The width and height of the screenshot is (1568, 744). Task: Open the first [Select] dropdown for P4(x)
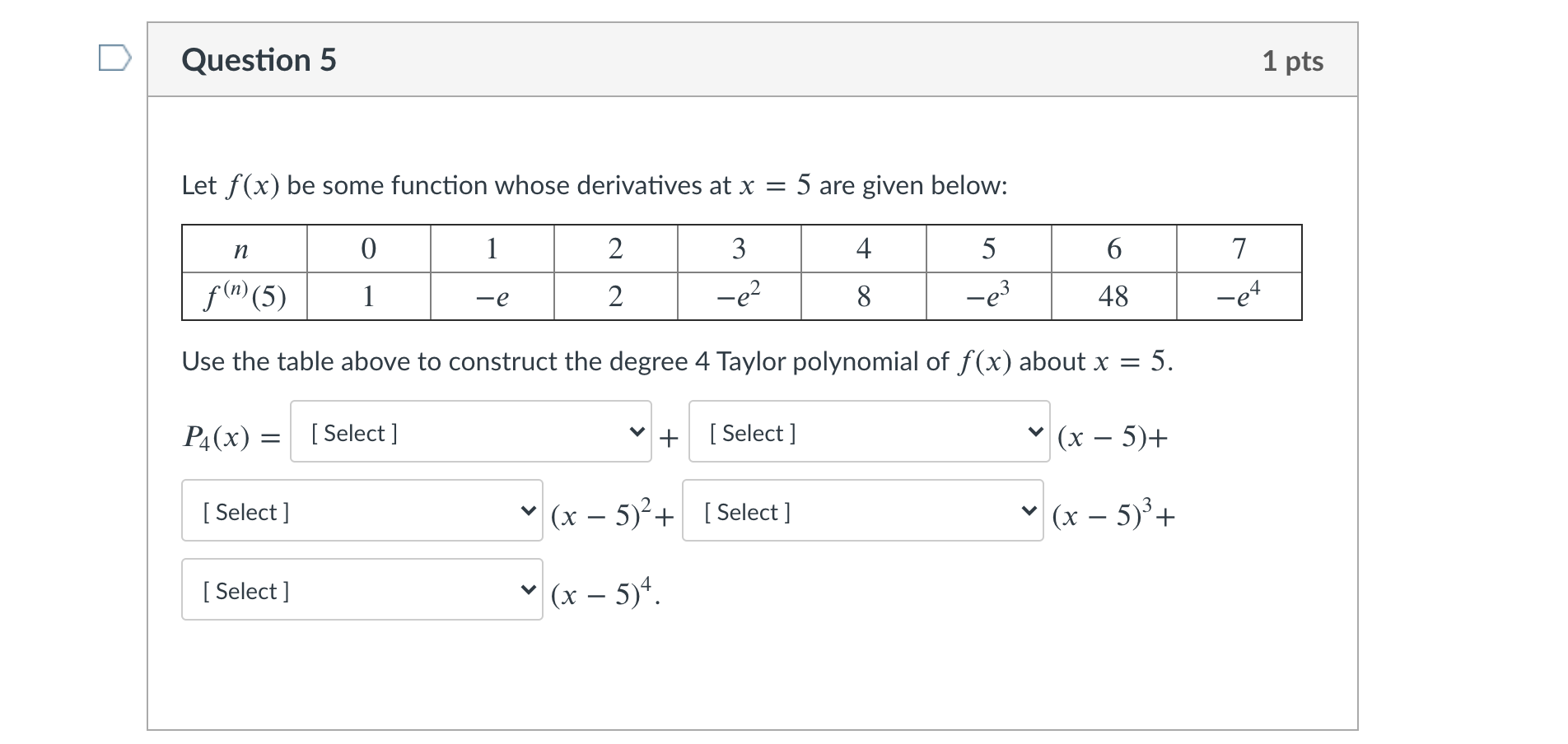[469, 433]
